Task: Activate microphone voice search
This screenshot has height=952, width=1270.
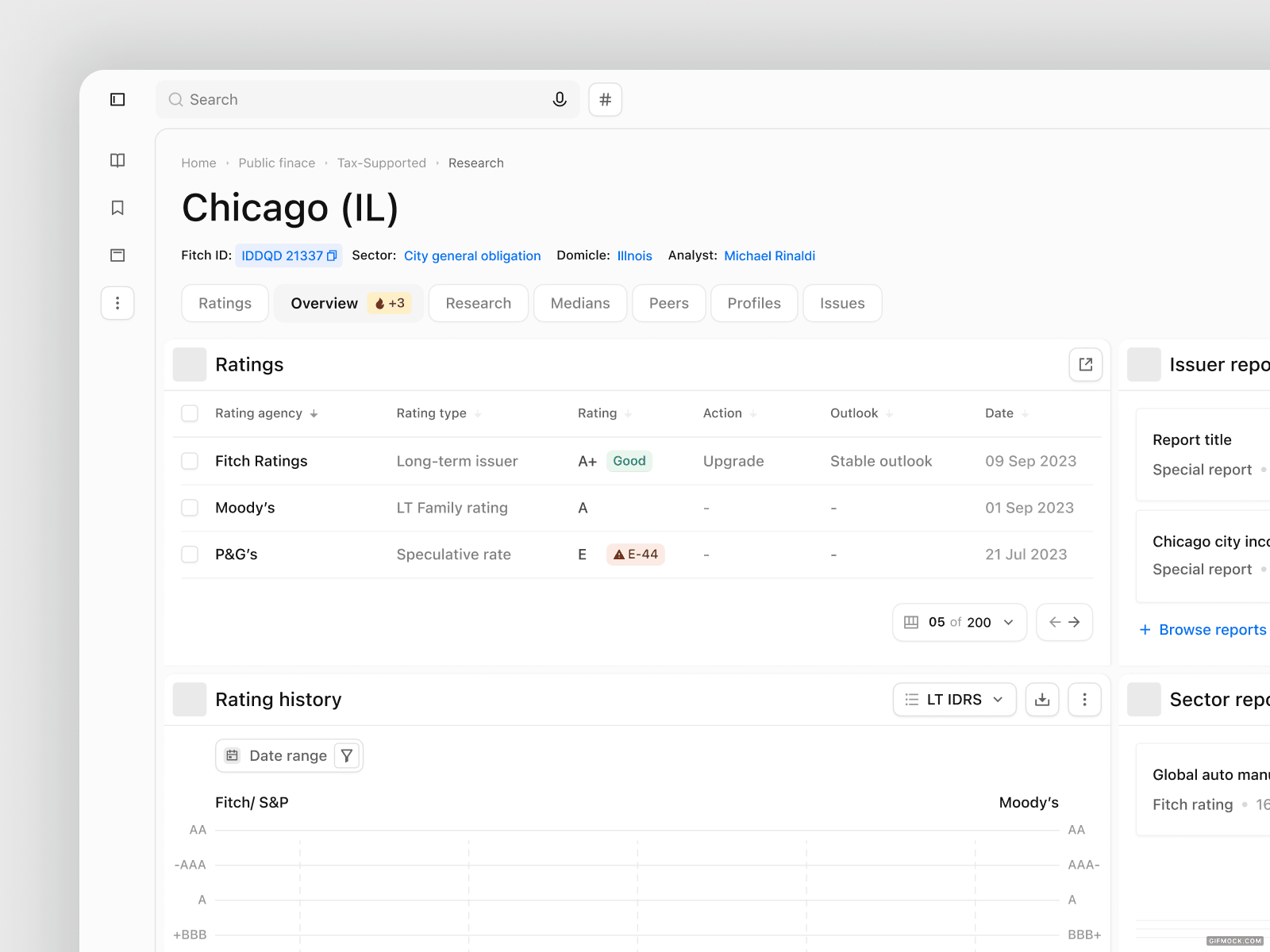Action: pyautogui.click(x=560, y=99)
